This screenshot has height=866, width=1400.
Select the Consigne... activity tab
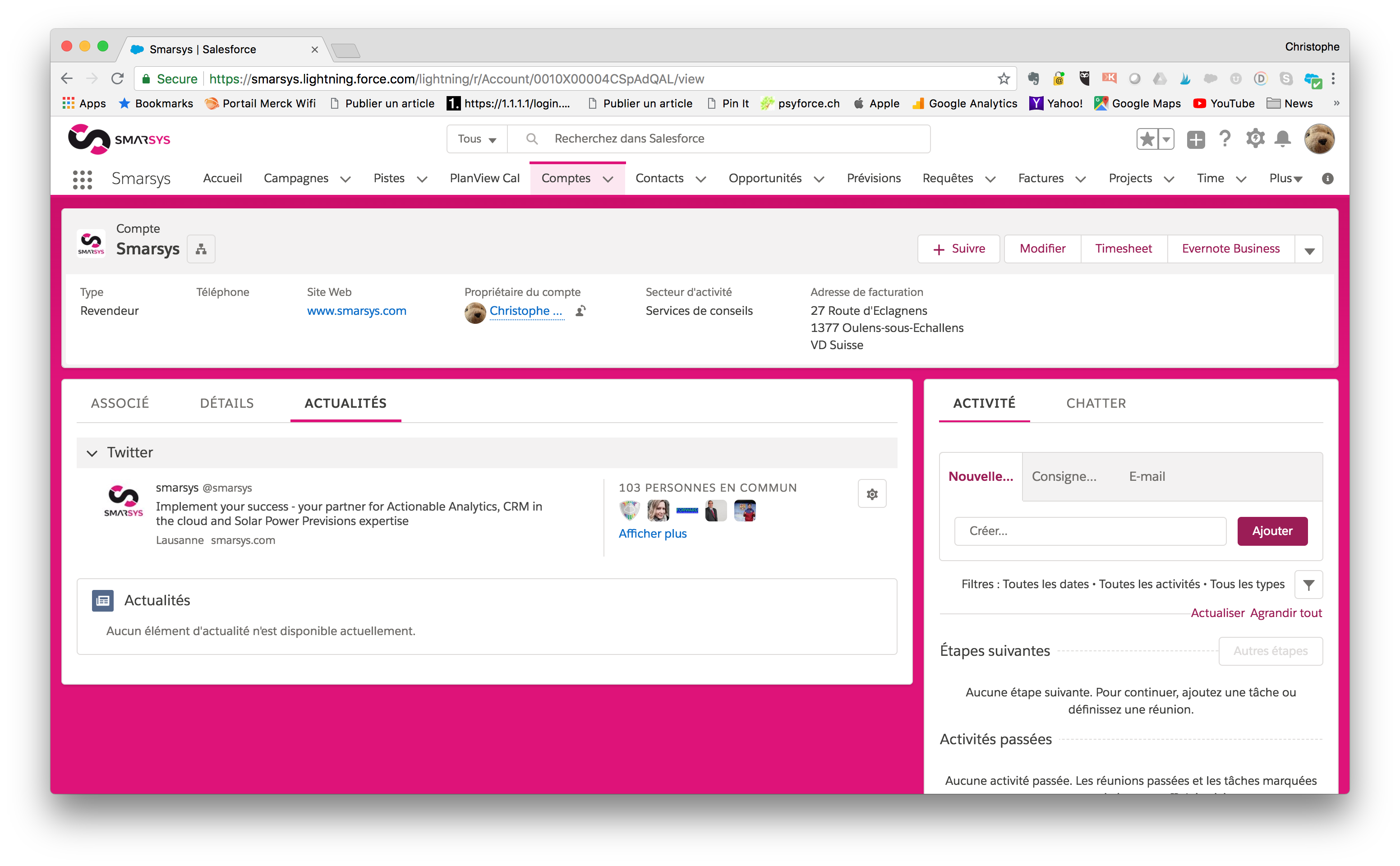point(1064,477)
